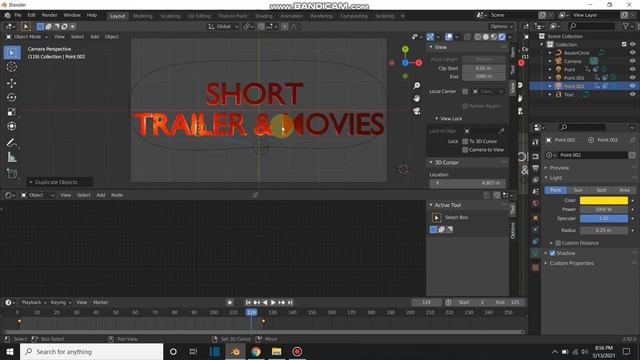This screenshot has width=640, height=360.
Task: Hide the Text object via eye icon
Action: pos(632,94)
